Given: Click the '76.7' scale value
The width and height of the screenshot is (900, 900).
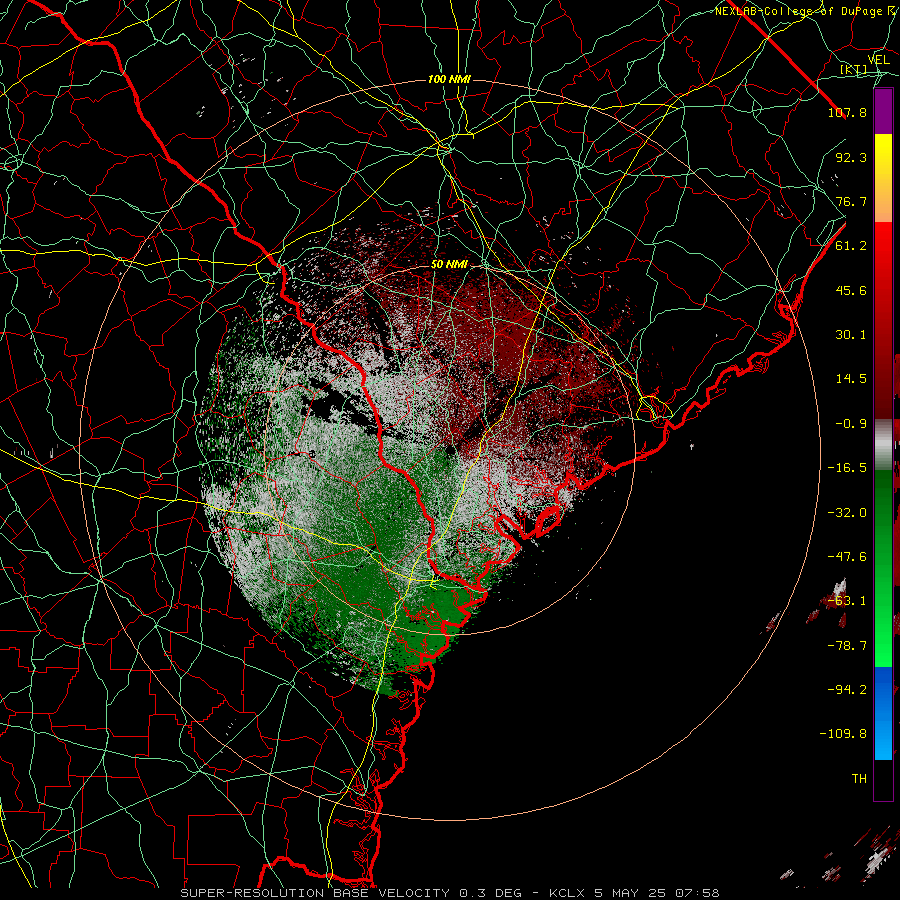Looking at the screenshot, I should coord(851,201).
